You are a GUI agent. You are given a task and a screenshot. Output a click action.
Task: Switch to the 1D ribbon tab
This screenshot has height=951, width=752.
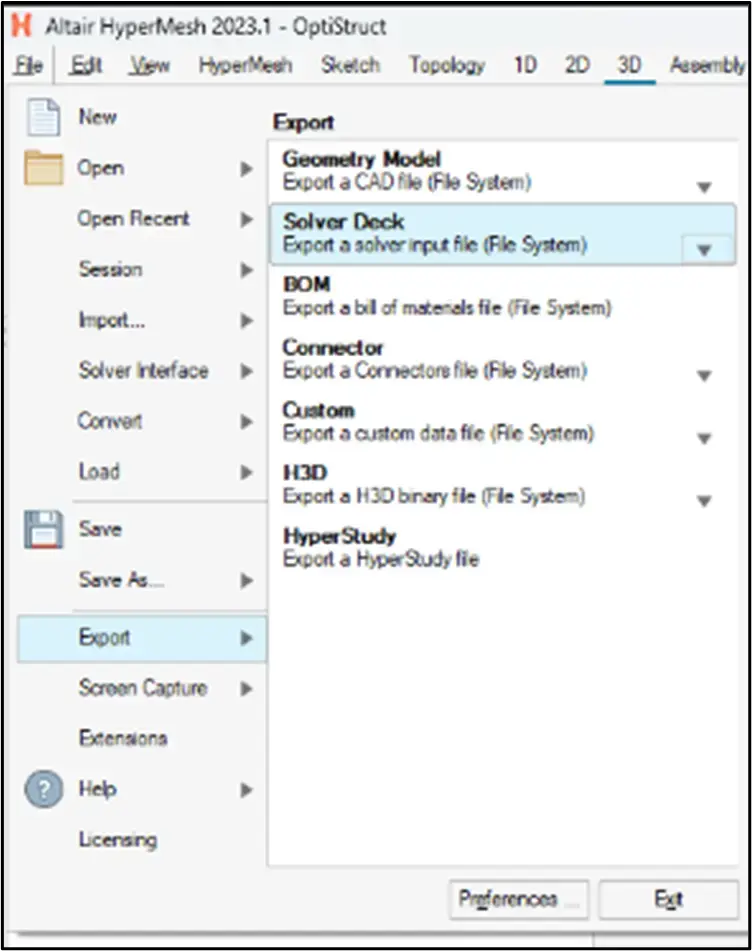click(526, 65)
